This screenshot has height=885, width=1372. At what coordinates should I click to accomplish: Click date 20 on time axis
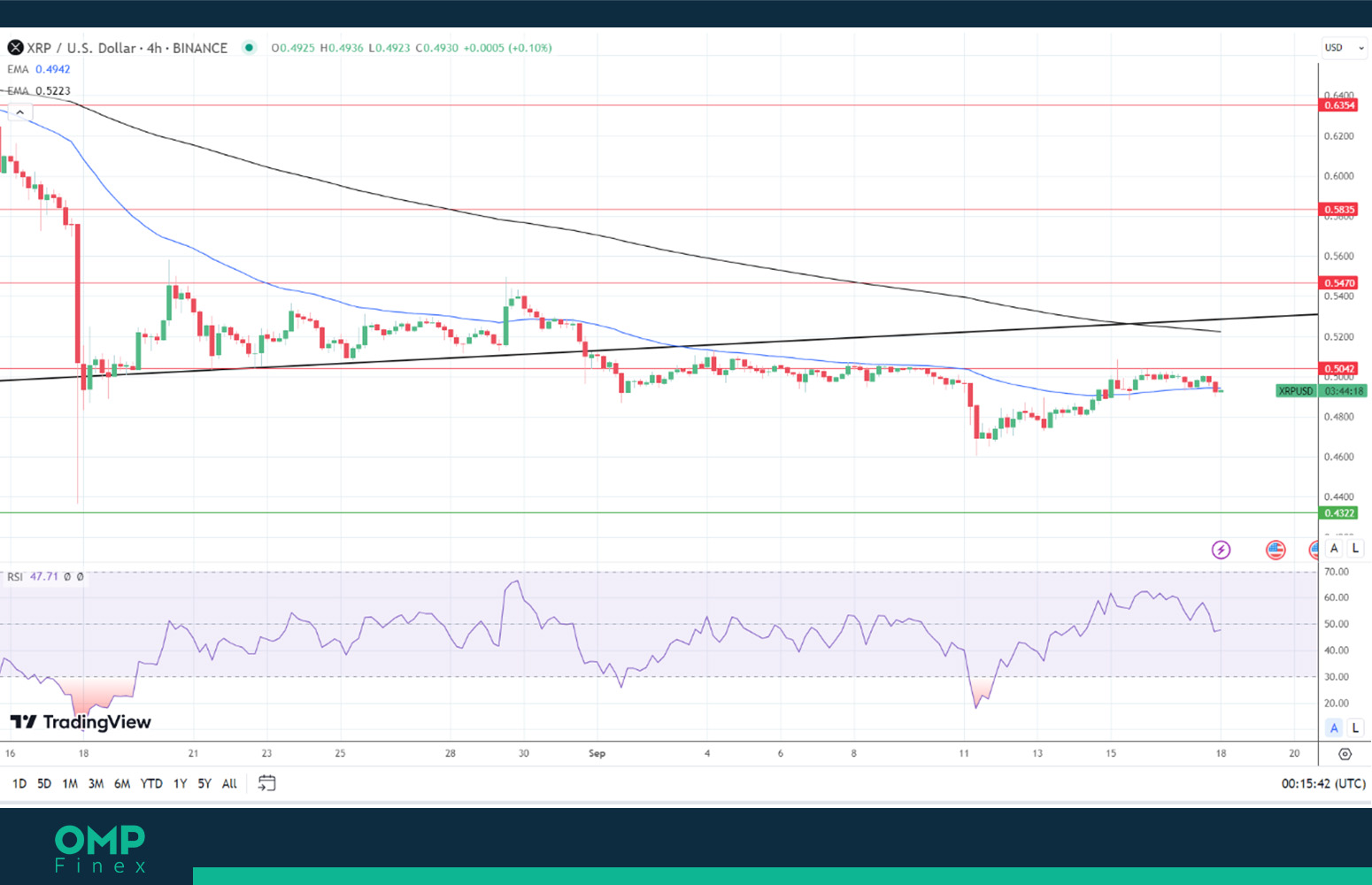pyautogui.click(x=1295, y=753)
